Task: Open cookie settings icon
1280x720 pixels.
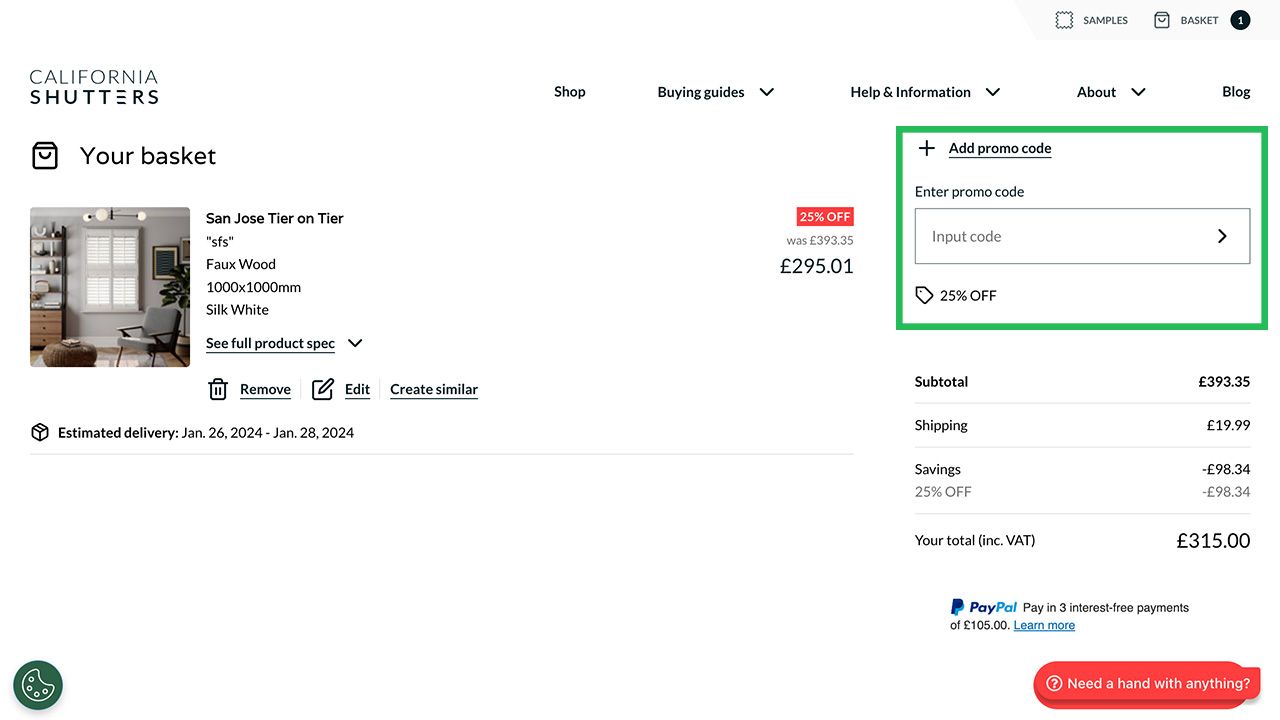Action: pyautogui.click(x=38, y=685)
